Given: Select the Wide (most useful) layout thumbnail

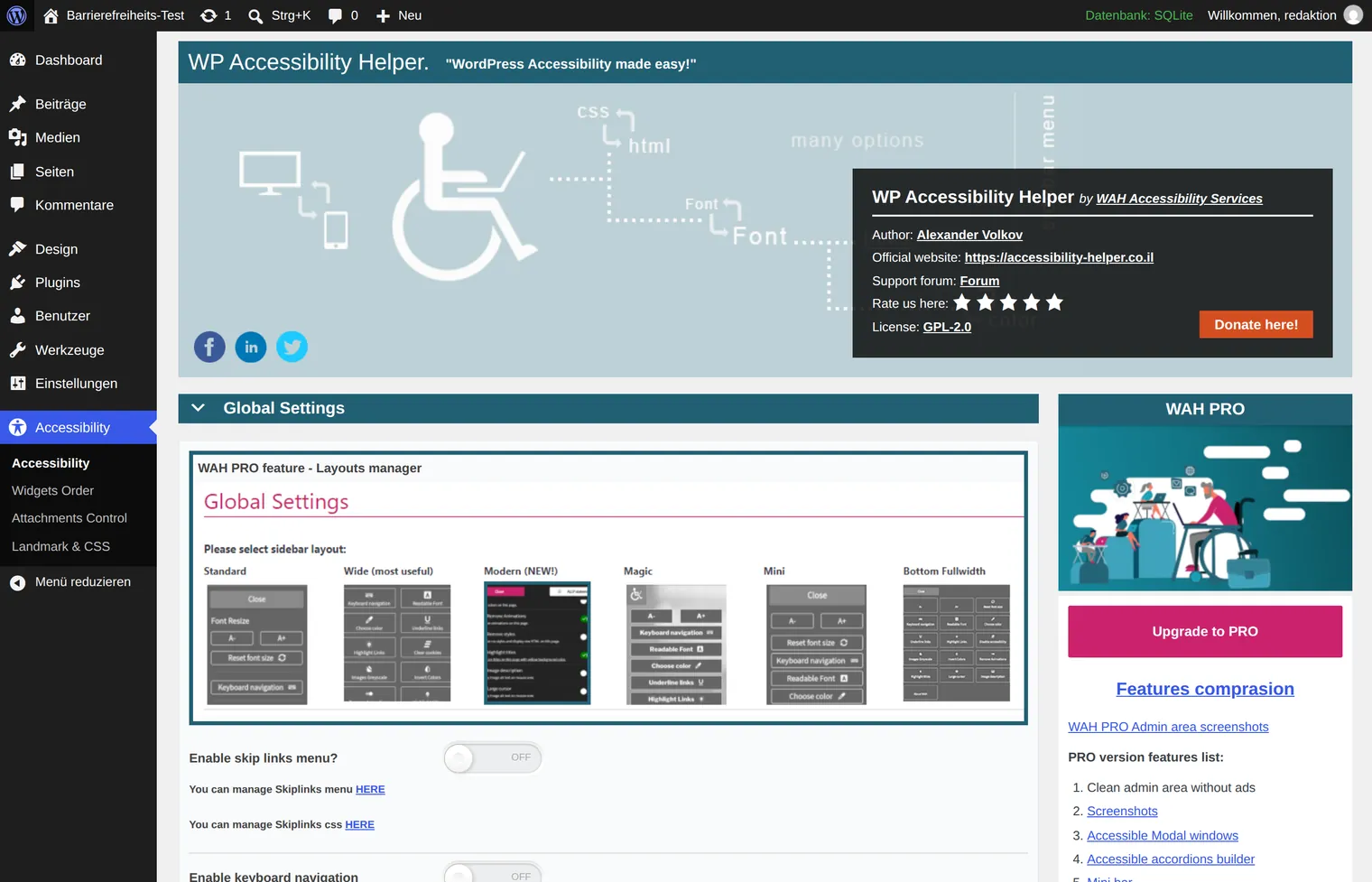Looking at the screenshot, I should tap(397, 644).
